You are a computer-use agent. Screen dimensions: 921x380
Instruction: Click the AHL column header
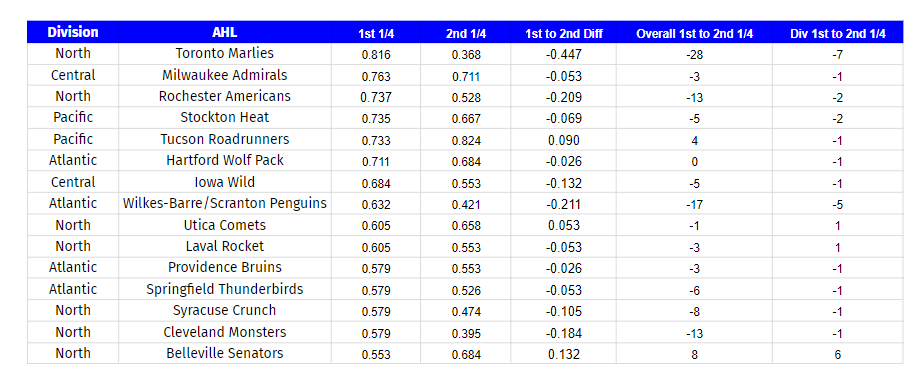click(x=225, y=32)
